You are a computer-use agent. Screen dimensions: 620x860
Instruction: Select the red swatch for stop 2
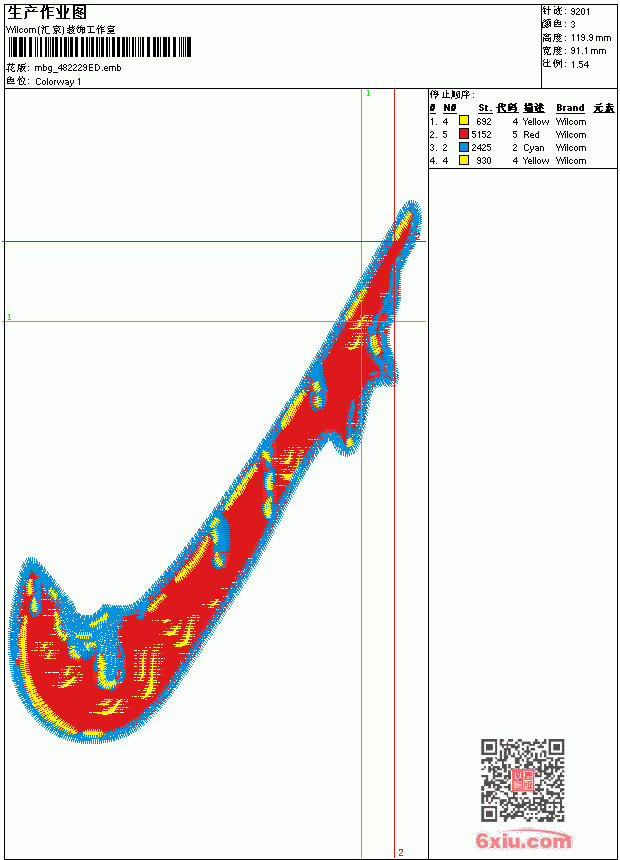coord(464,134)
